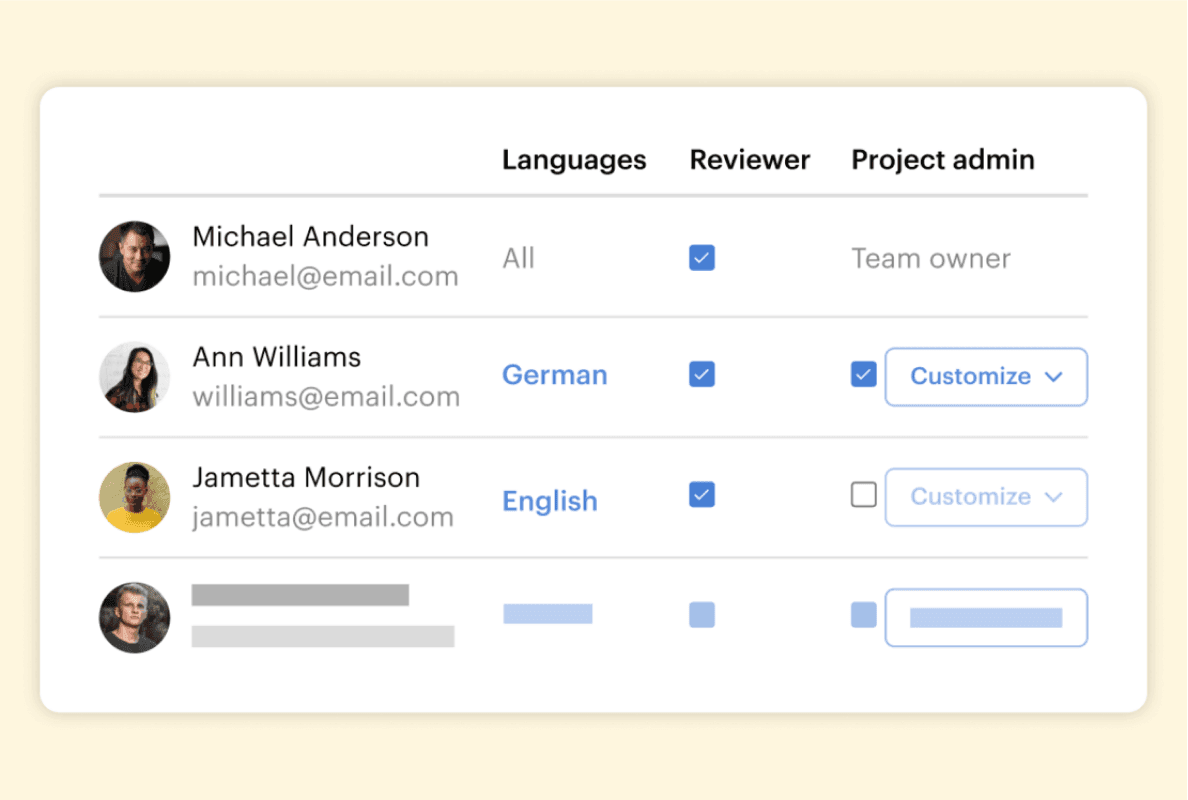Disable Project admin for Ann Williams
The image size is (1188, 800).
(863, 375)
